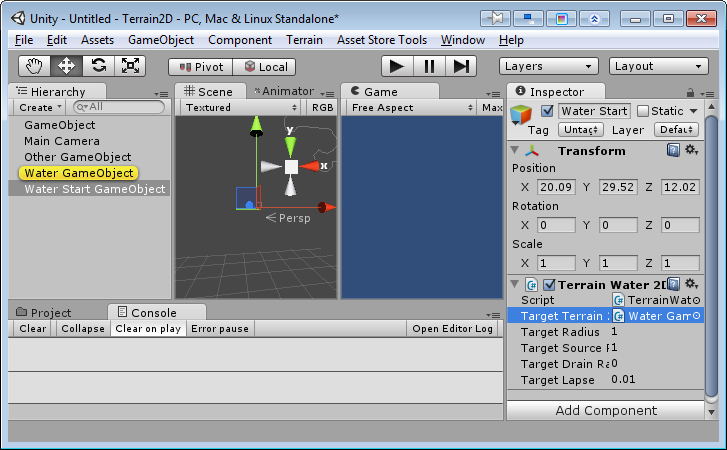727x450 pixels.
Task: Click the GameObject cube icon in Inspector
Action: (521, 114)
